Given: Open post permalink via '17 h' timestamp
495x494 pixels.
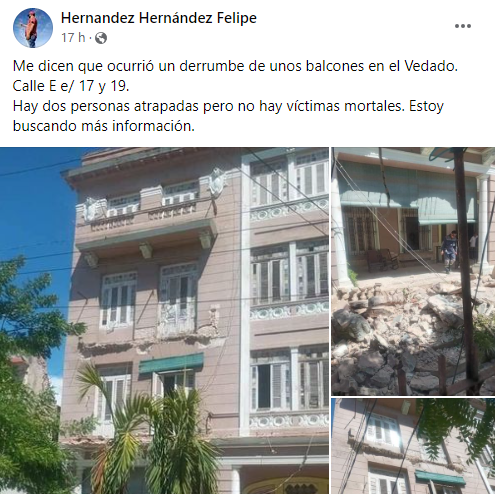Looking at the screenshot, I should click(x=73, y=38).
